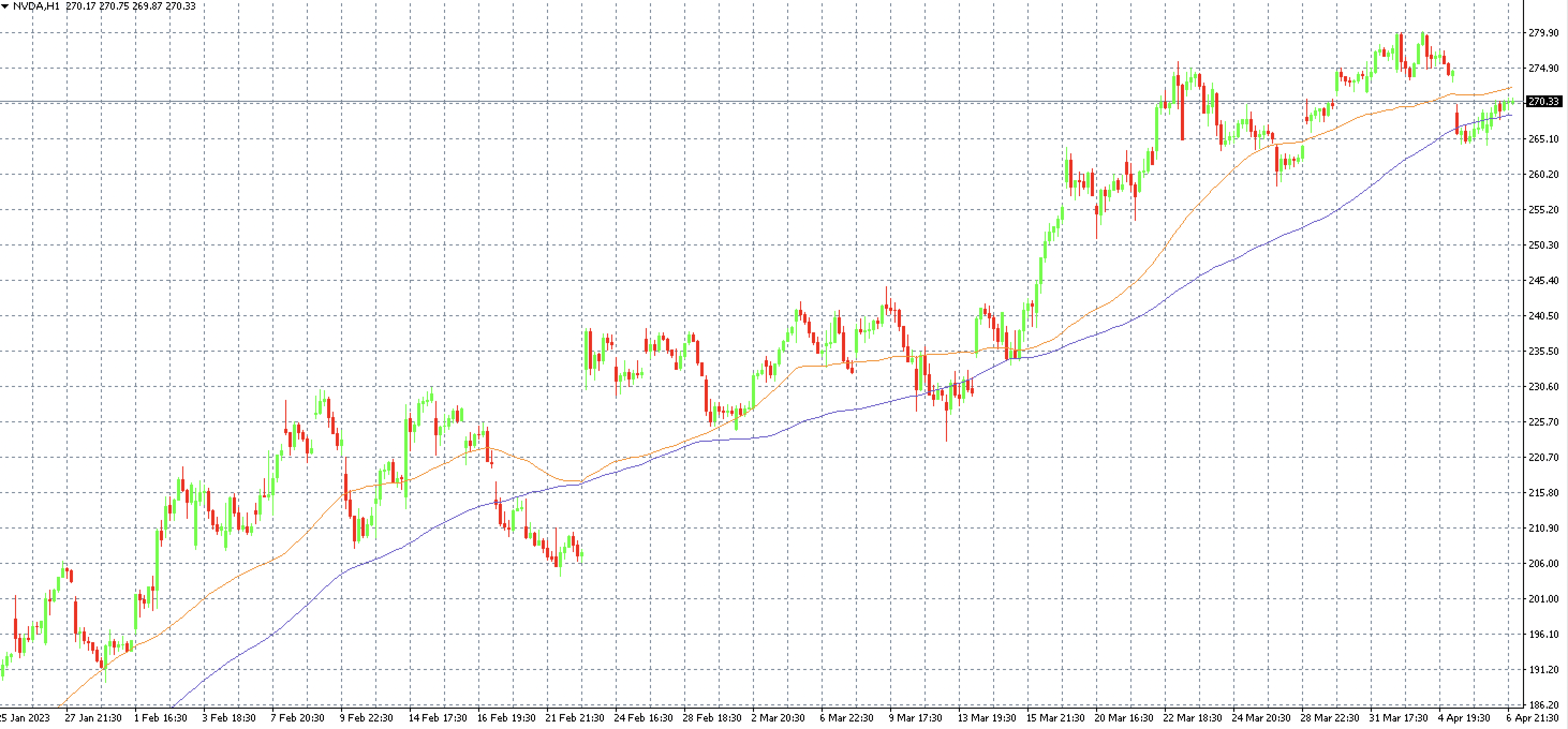The image size is (1568, 729).
Task: Select the 206.00 price axis label
Action: (x=1544, y=563)
